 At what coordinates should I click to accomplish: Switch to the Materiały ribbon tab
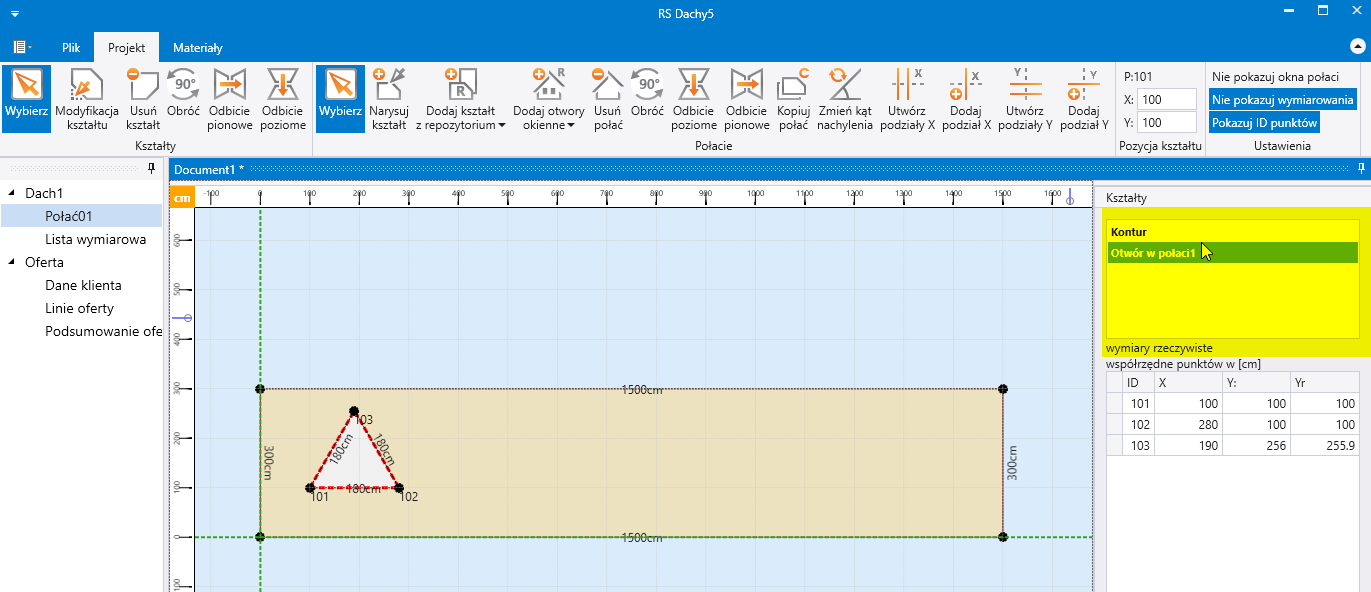(197, 47)
